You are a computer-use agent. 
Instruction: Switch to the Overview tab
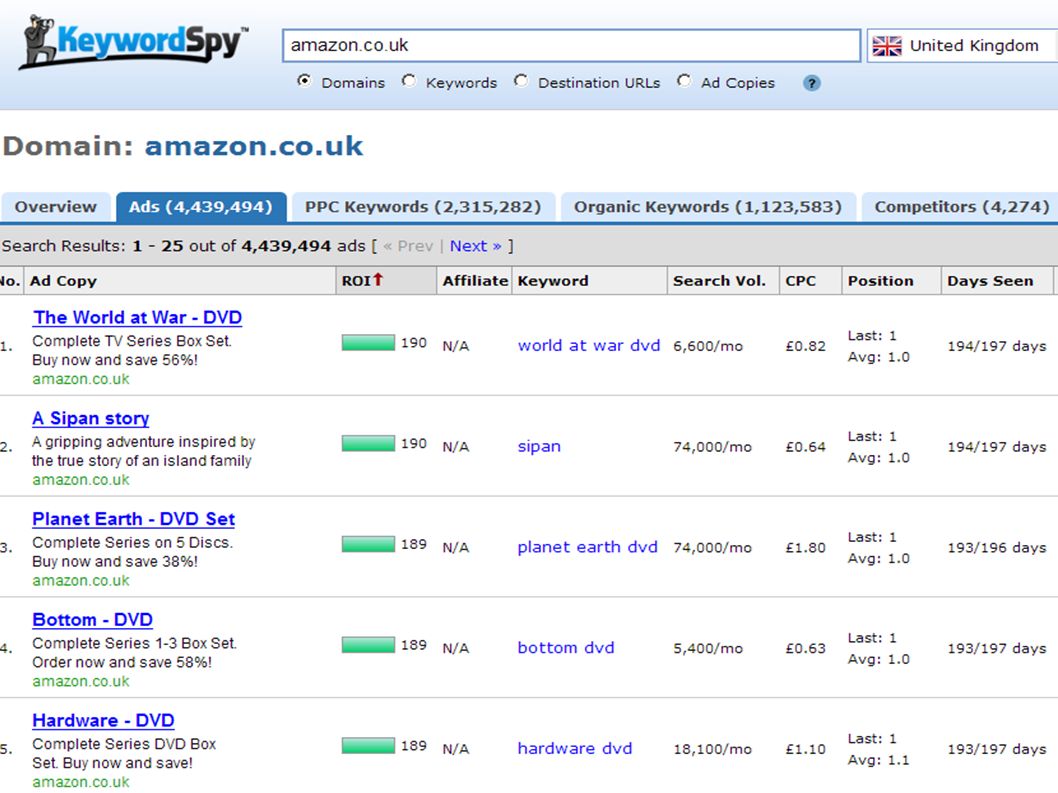[56, 207]
